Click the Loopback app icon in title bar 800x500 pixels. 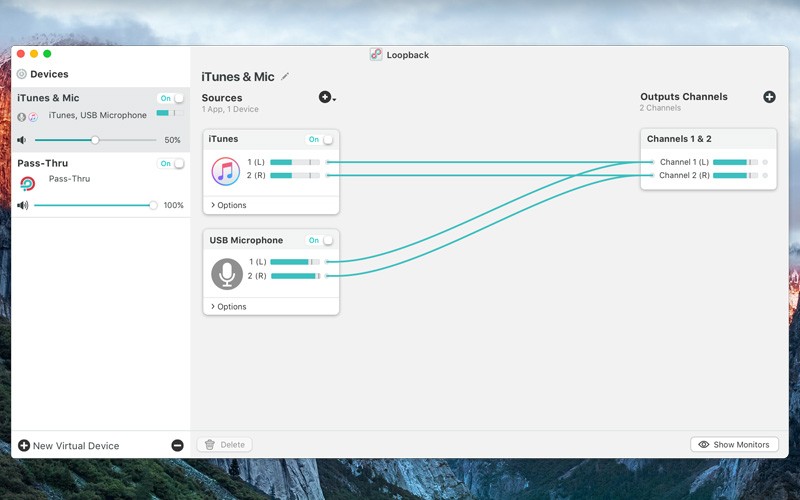(376, 55)
